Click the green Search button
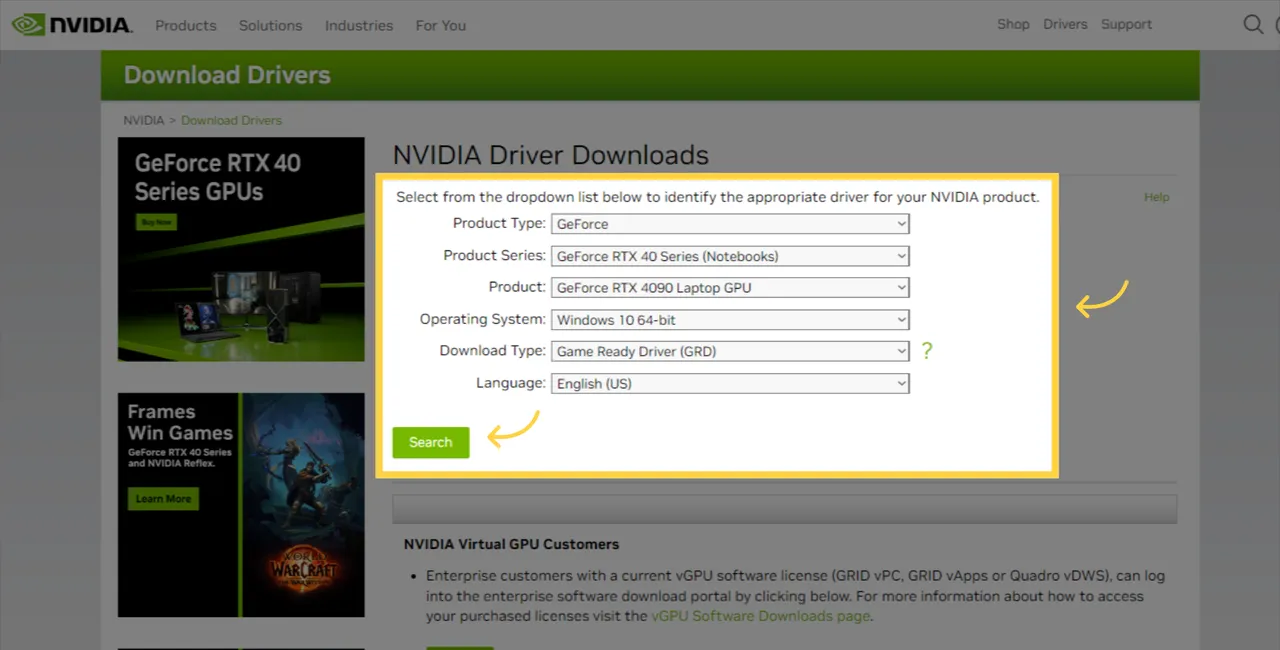The width and height of the screenshot is (1280, 650). click(x=431, y=442)
